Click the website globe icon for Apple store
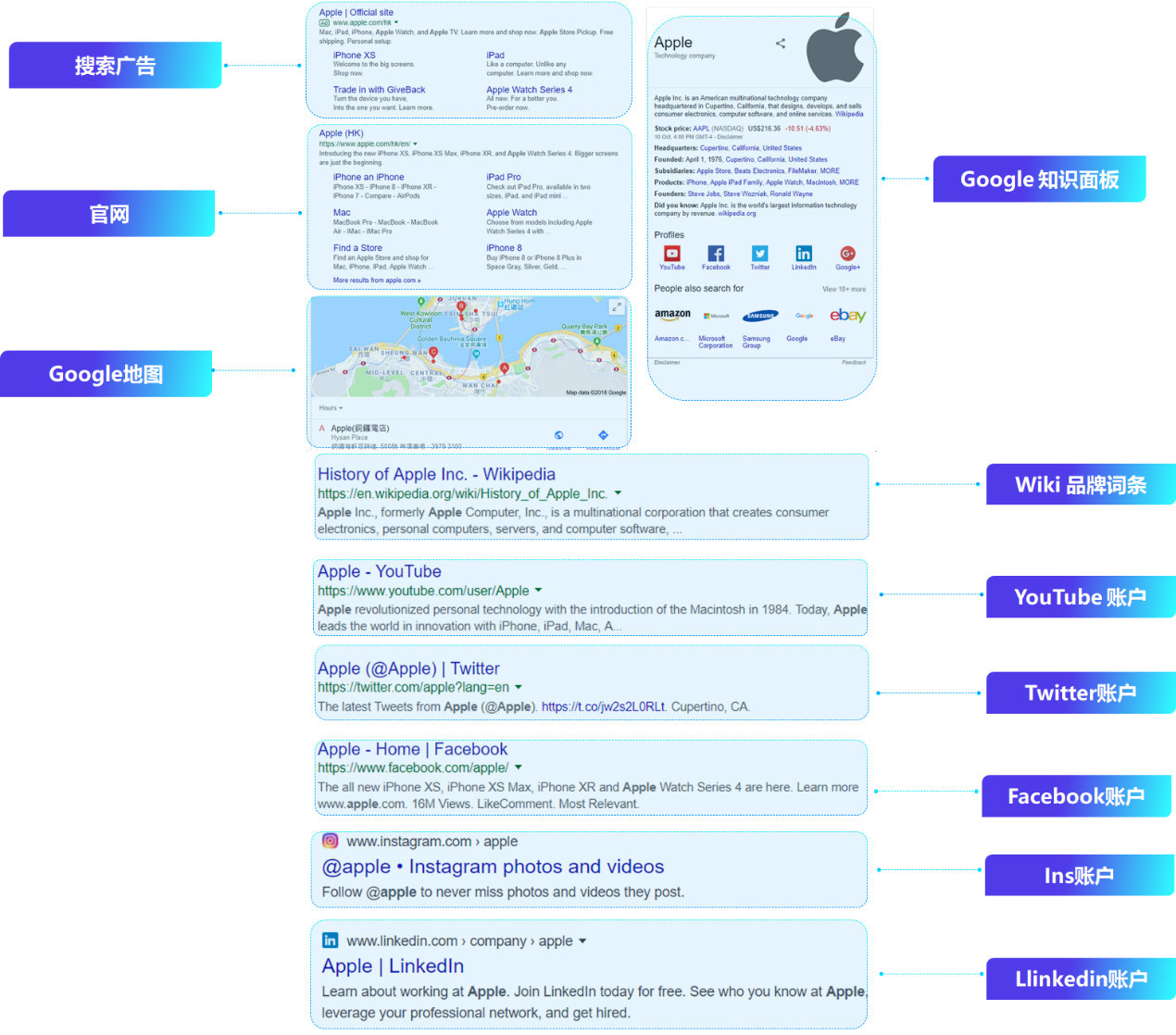The image size is (1176, 1035). tap(558, 435)
